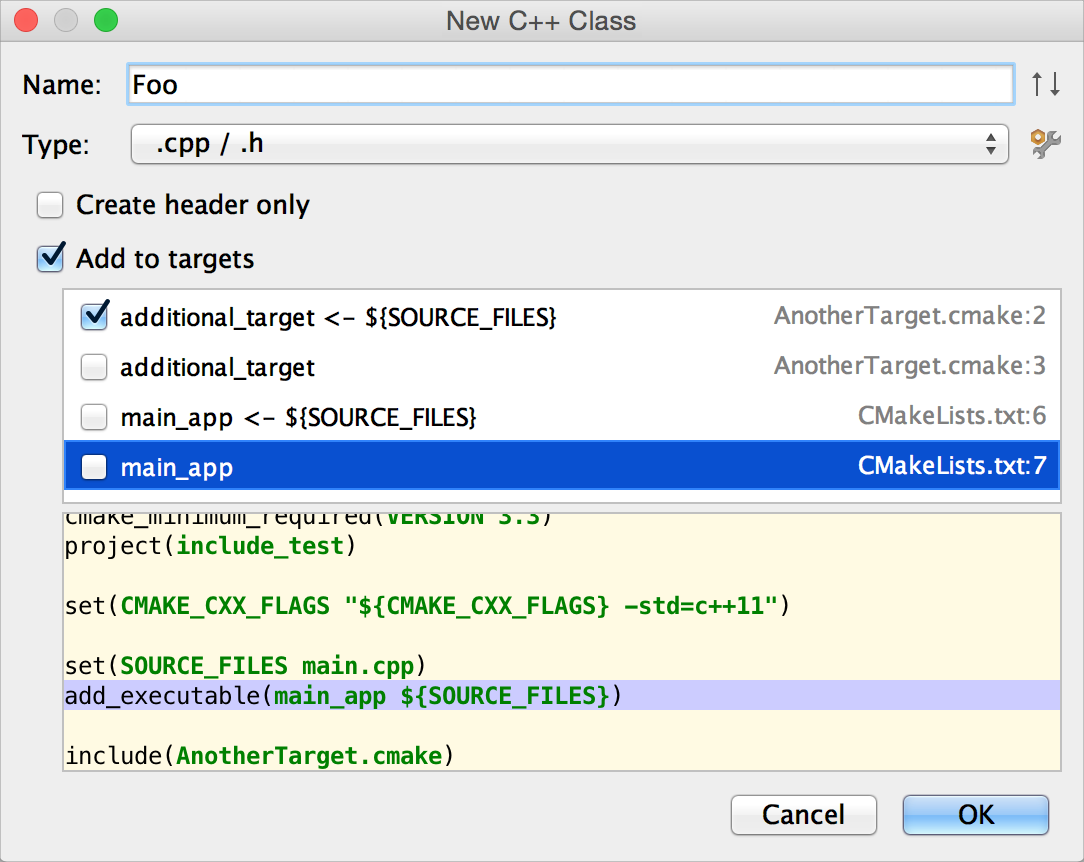
Task: Select the CMakeLists.txt:7 location text
Action: (x=952, y=466)
